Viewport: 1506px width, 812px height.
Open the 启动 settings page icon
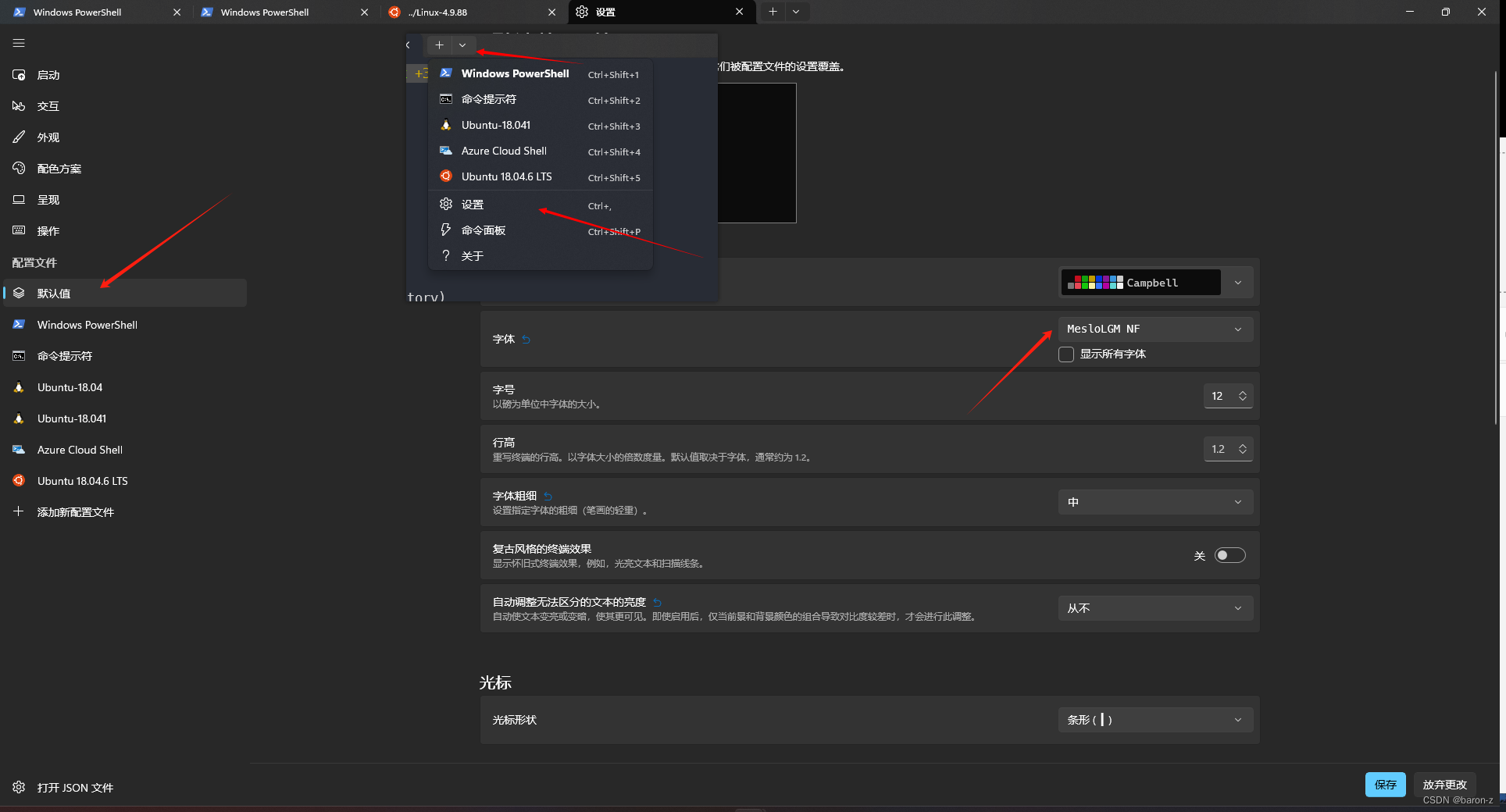pos(19,75)
